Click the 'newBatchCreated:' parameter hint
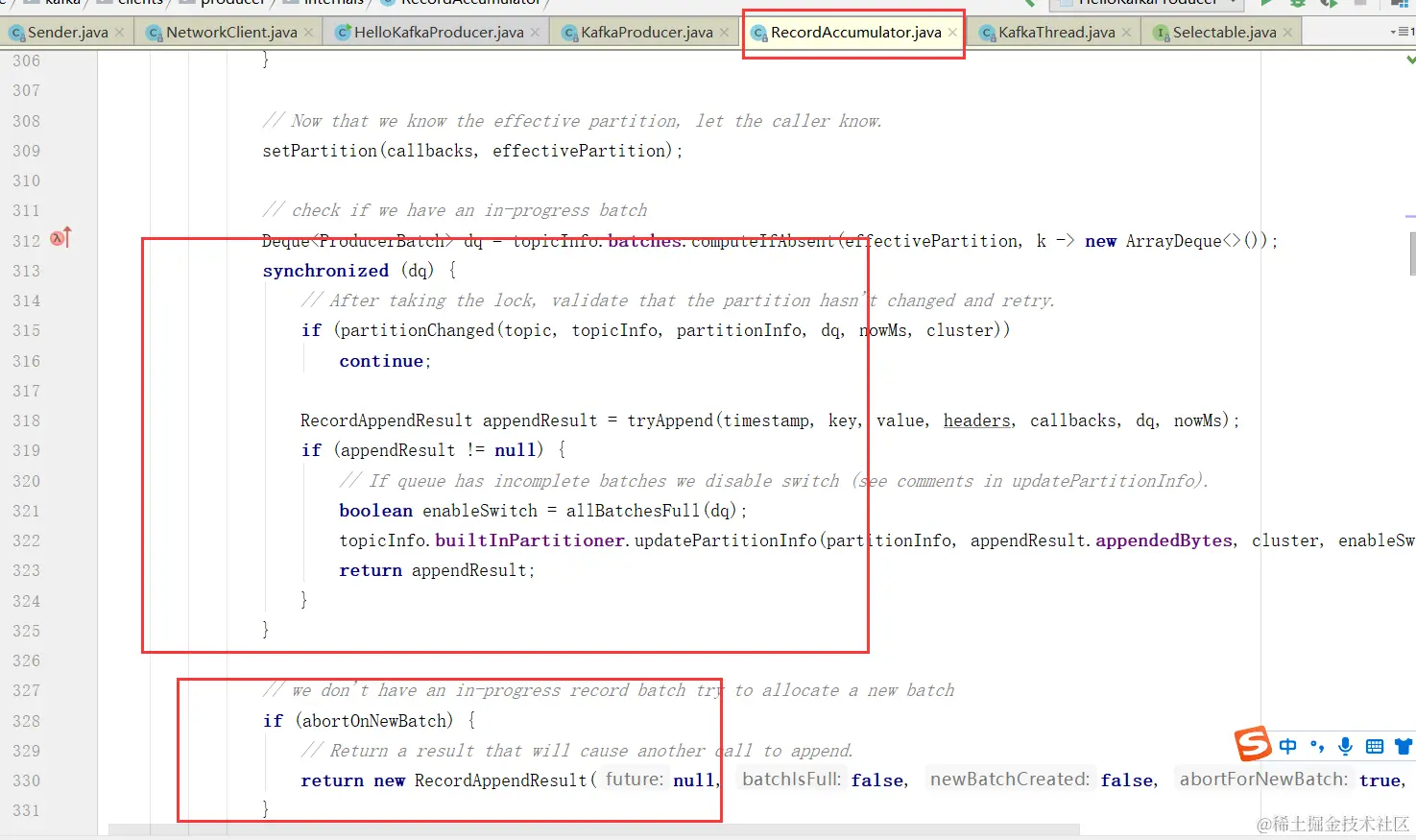Viewport: 1416px width, 840px height. (x=1010, y=780)
